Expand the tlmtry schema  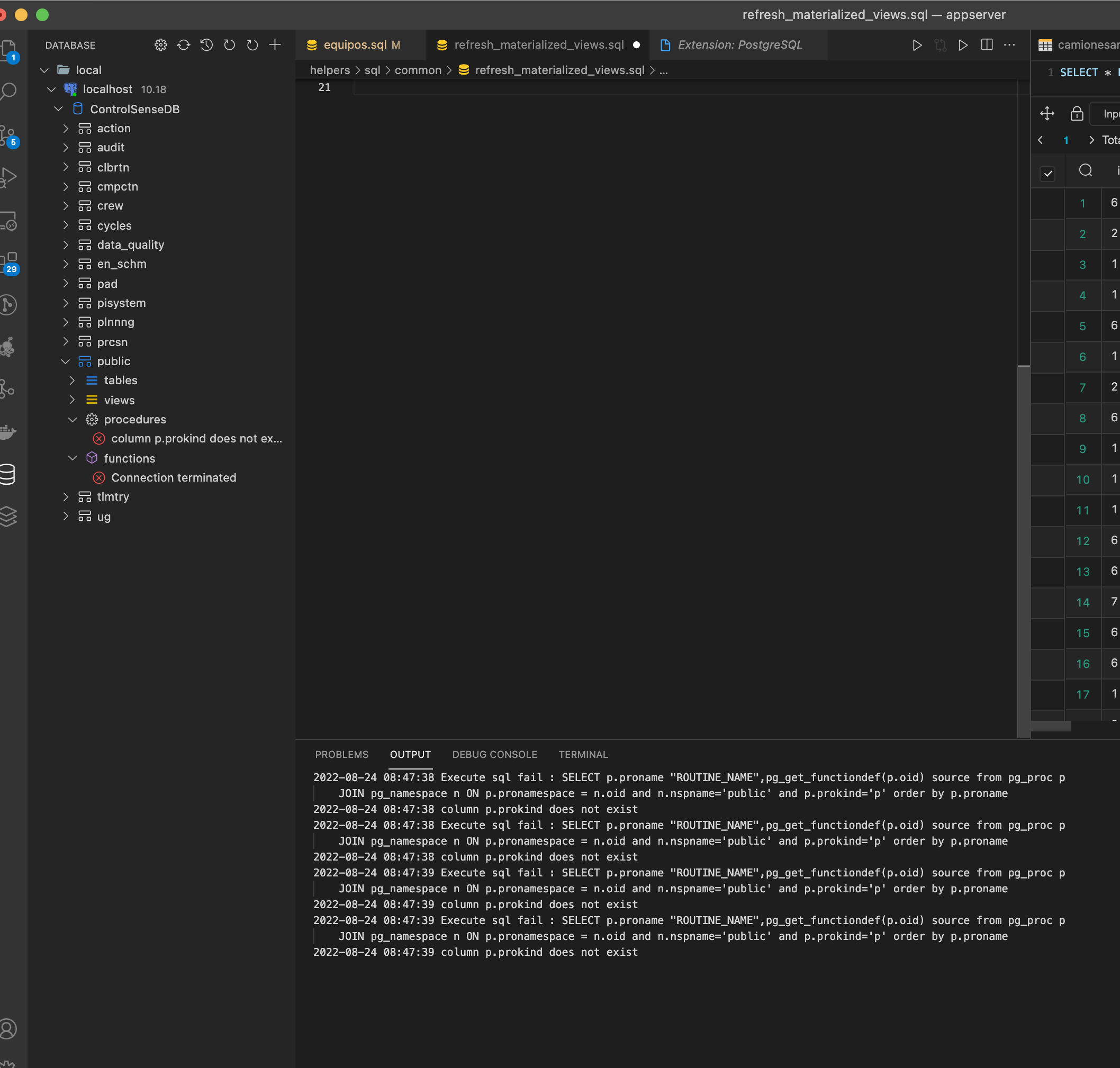point(66,496)
